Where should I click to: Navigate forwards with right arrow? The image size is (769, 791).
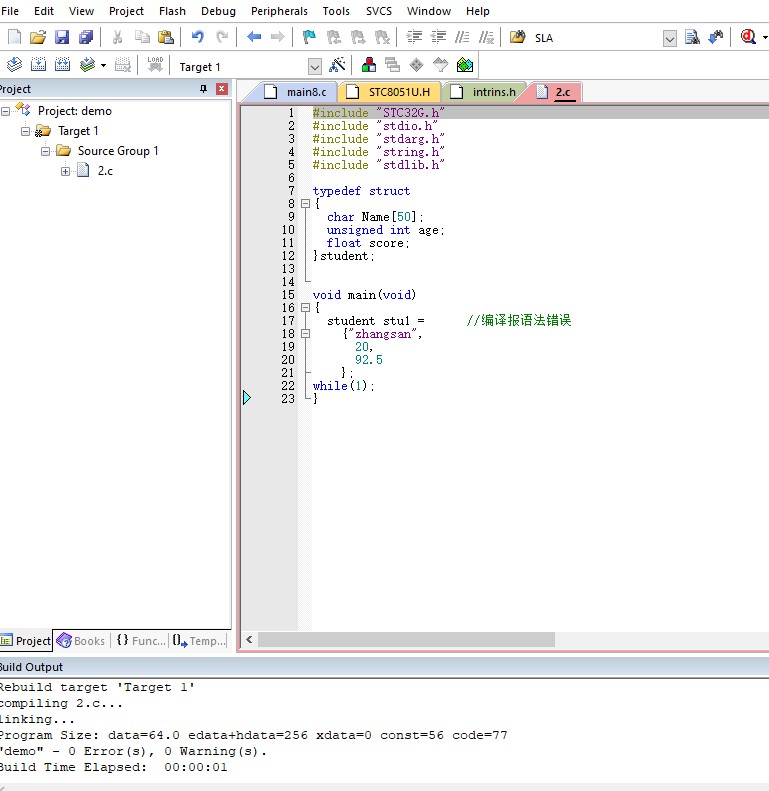tap(277, 37)
